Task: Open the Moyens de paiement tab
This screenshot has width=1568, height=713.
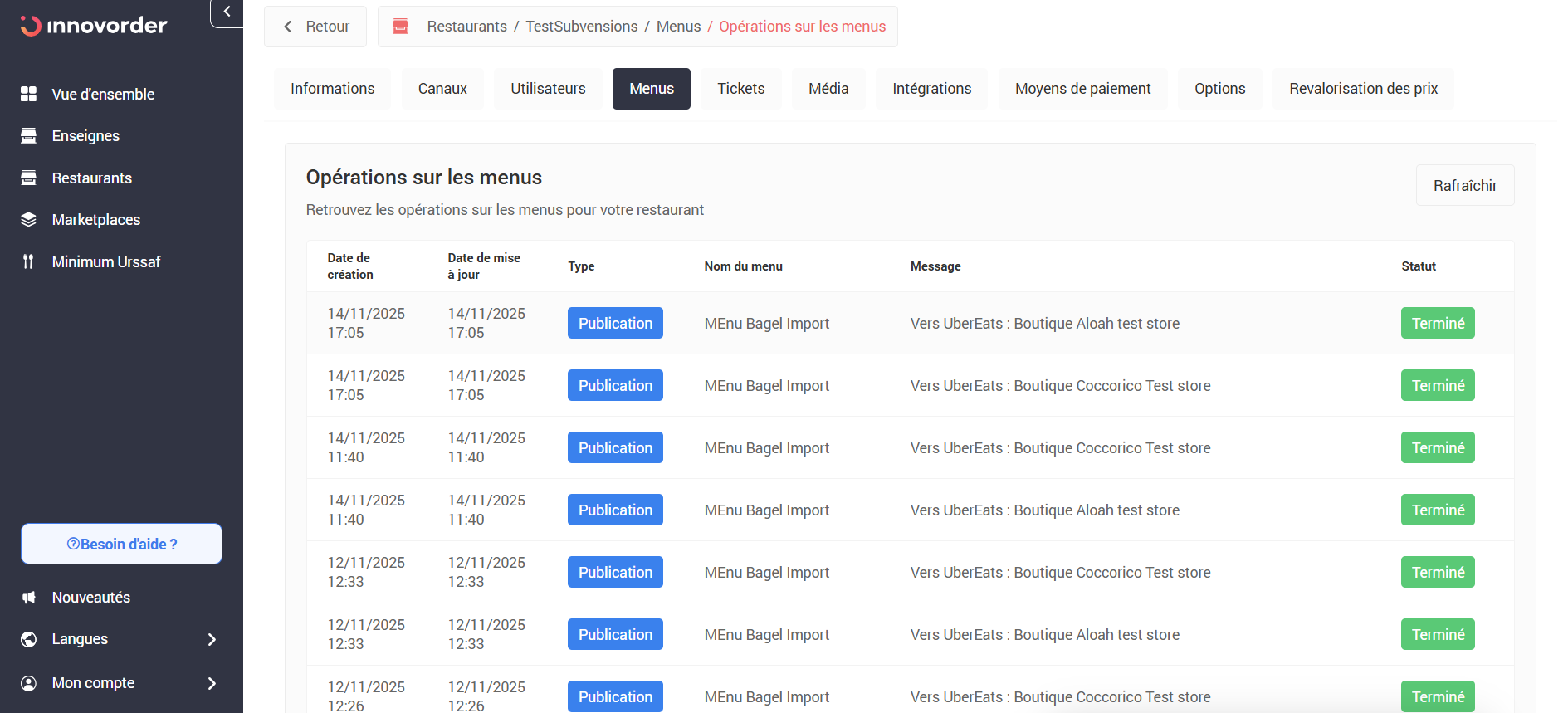Action: point(1082,89)
